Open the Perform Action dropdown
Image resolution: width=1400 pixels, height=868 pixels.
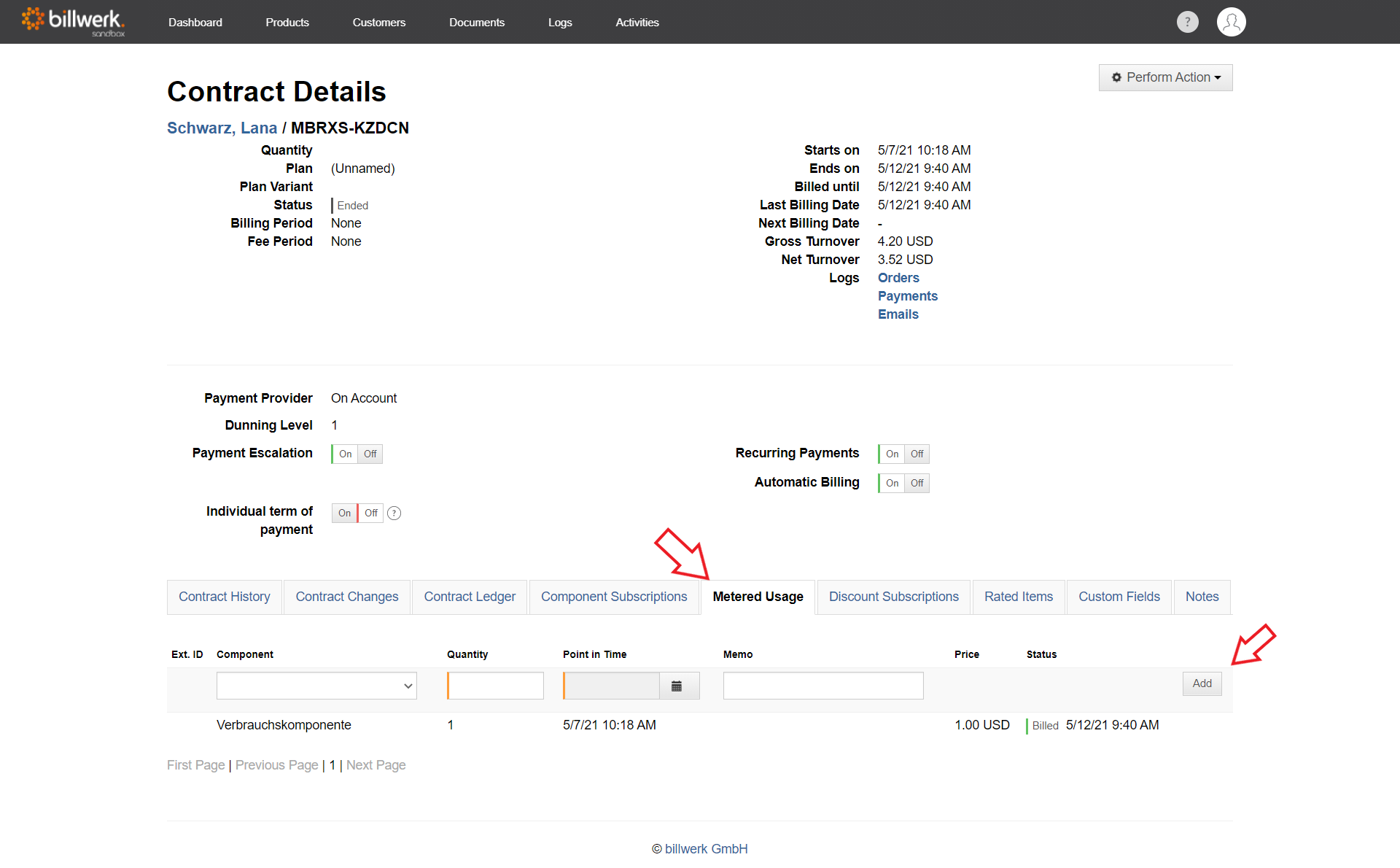(x=1165, y=77)
